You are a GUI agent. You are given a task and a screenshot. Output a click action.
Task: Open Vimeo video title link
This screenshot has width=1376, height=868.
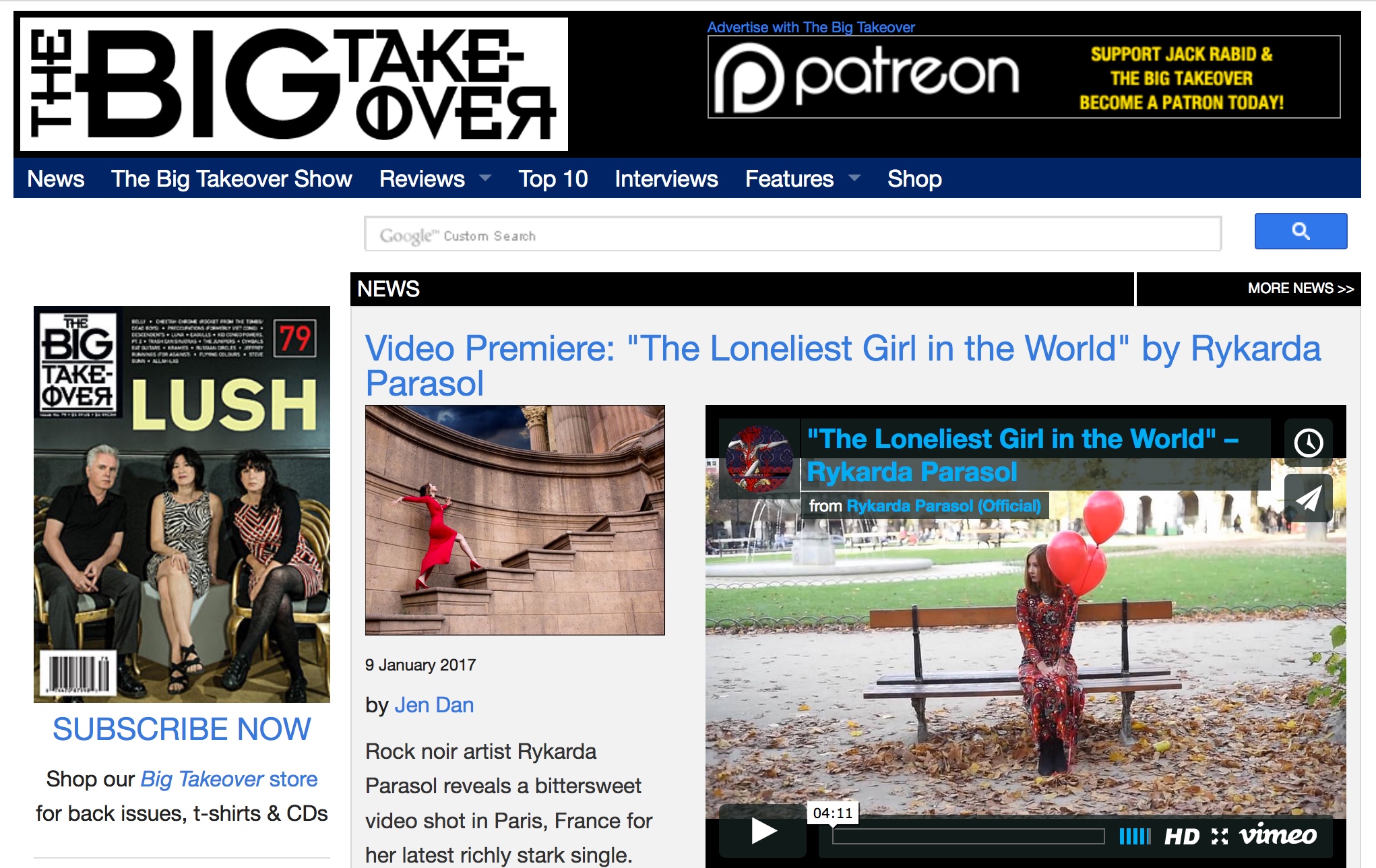point(1023,455)
